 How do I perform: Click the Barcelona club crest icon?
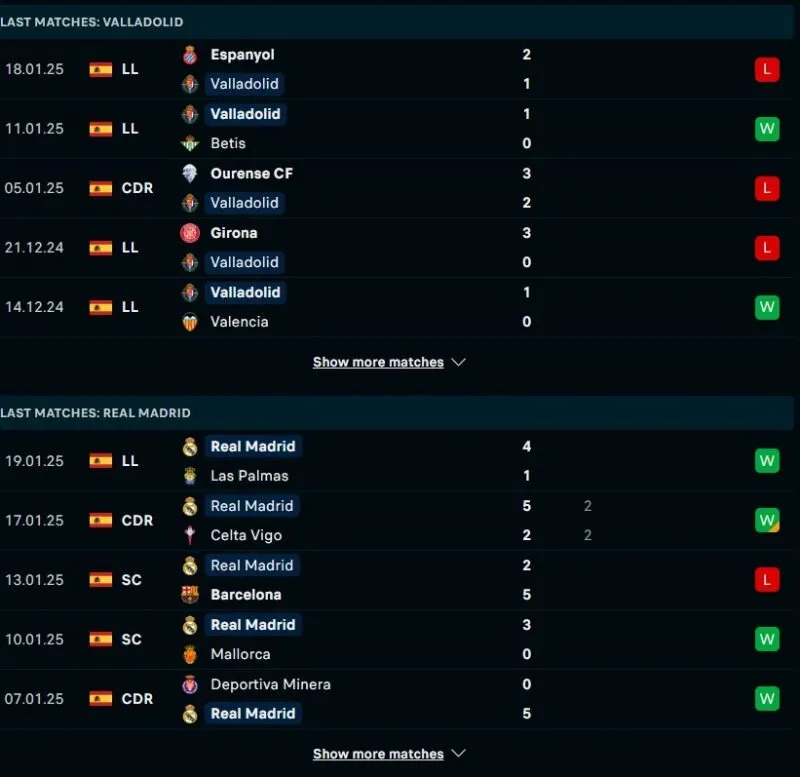click(x=190, y=595)
